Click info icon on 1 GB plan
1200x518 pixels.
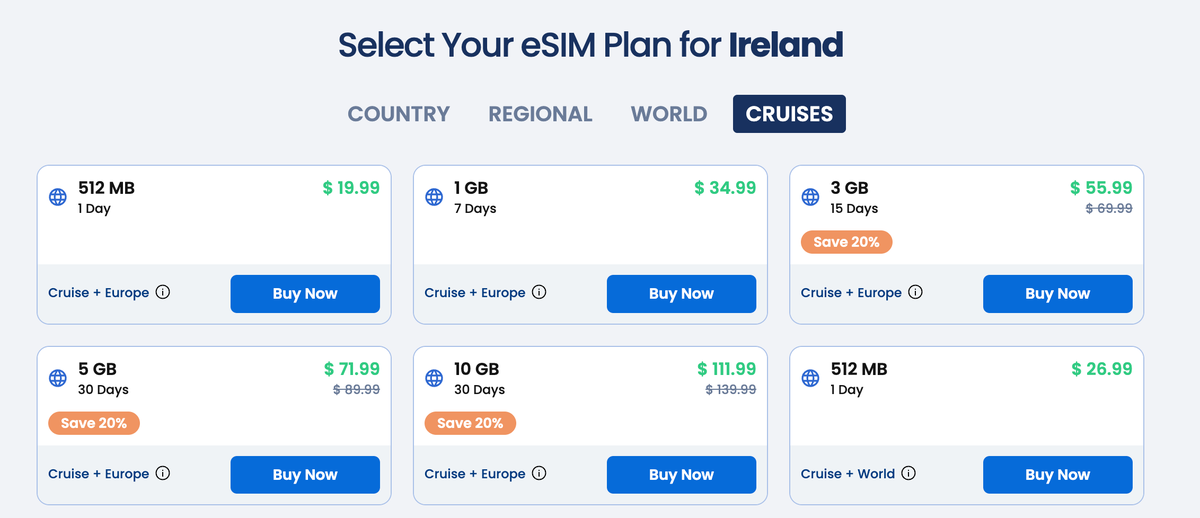point(539,293)
